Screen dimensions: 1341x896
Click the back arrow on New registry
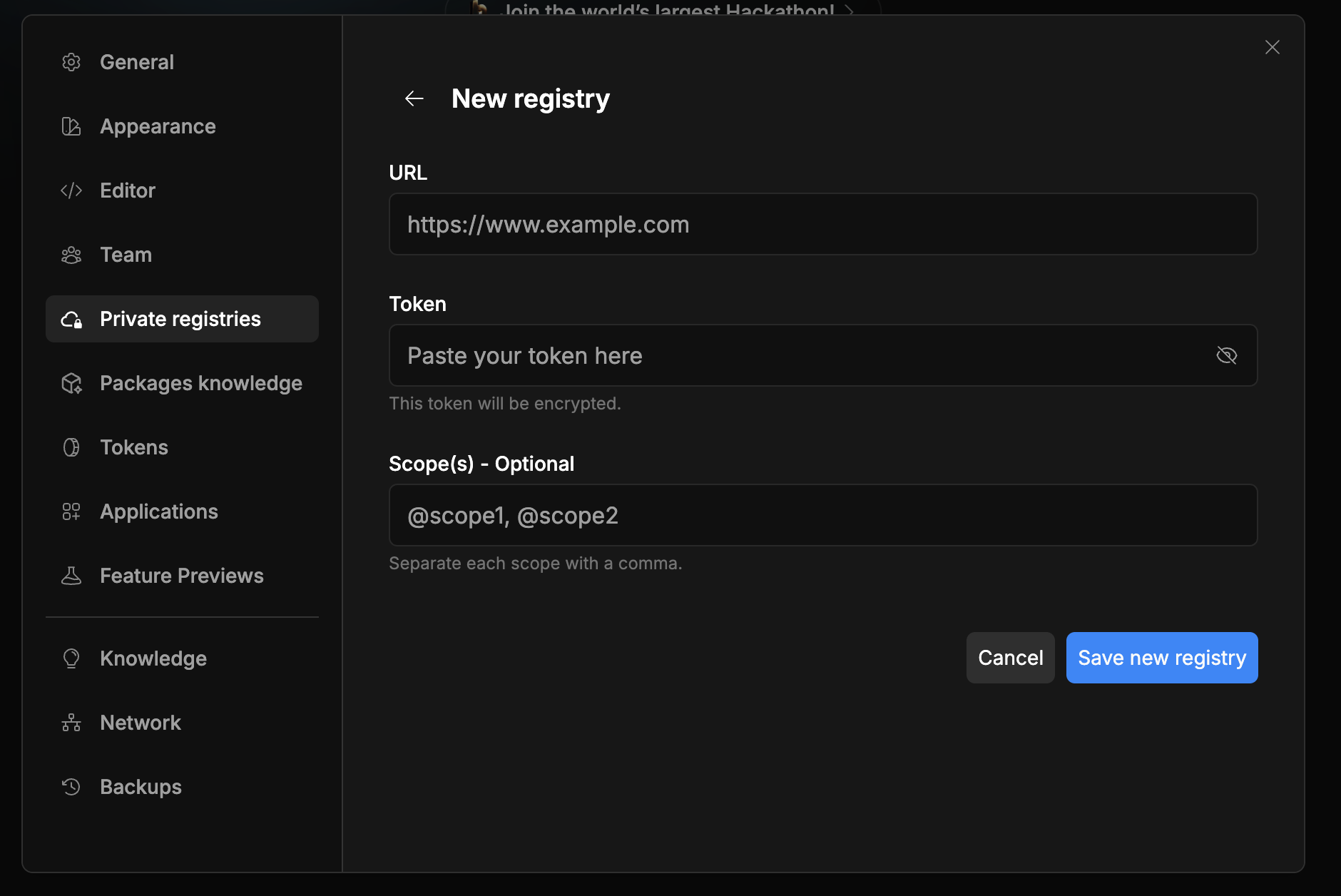point(414,98)
